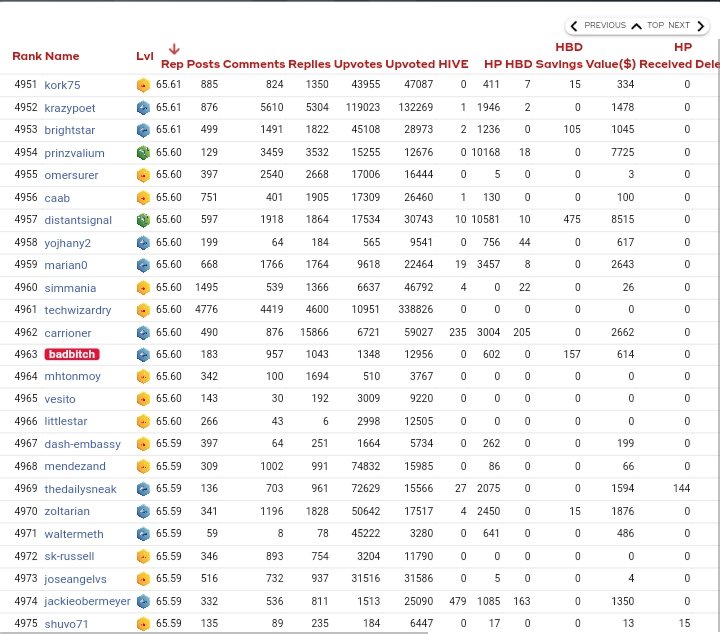The image size is (720, 634).
Task: Open omersurer profile link
Action: [x=71, y=175]
